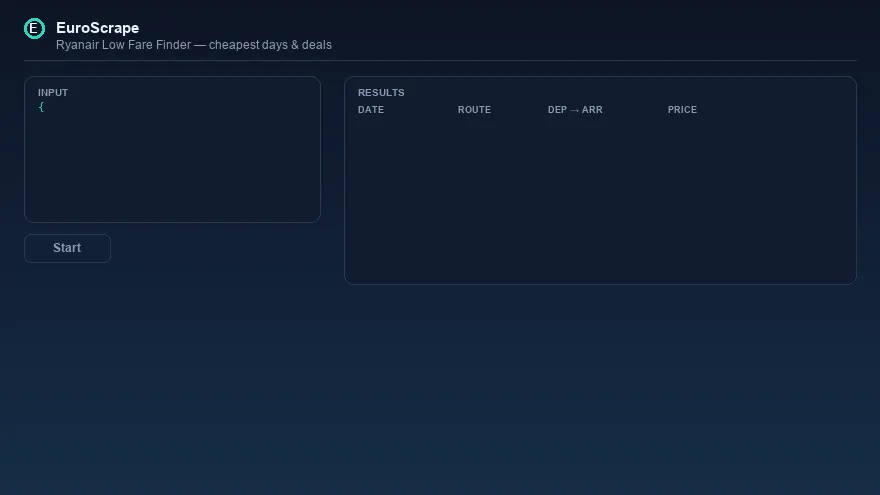Click the RESULTS panel label
This screenshot has width=880, height=495.
(x=381, y=93)
